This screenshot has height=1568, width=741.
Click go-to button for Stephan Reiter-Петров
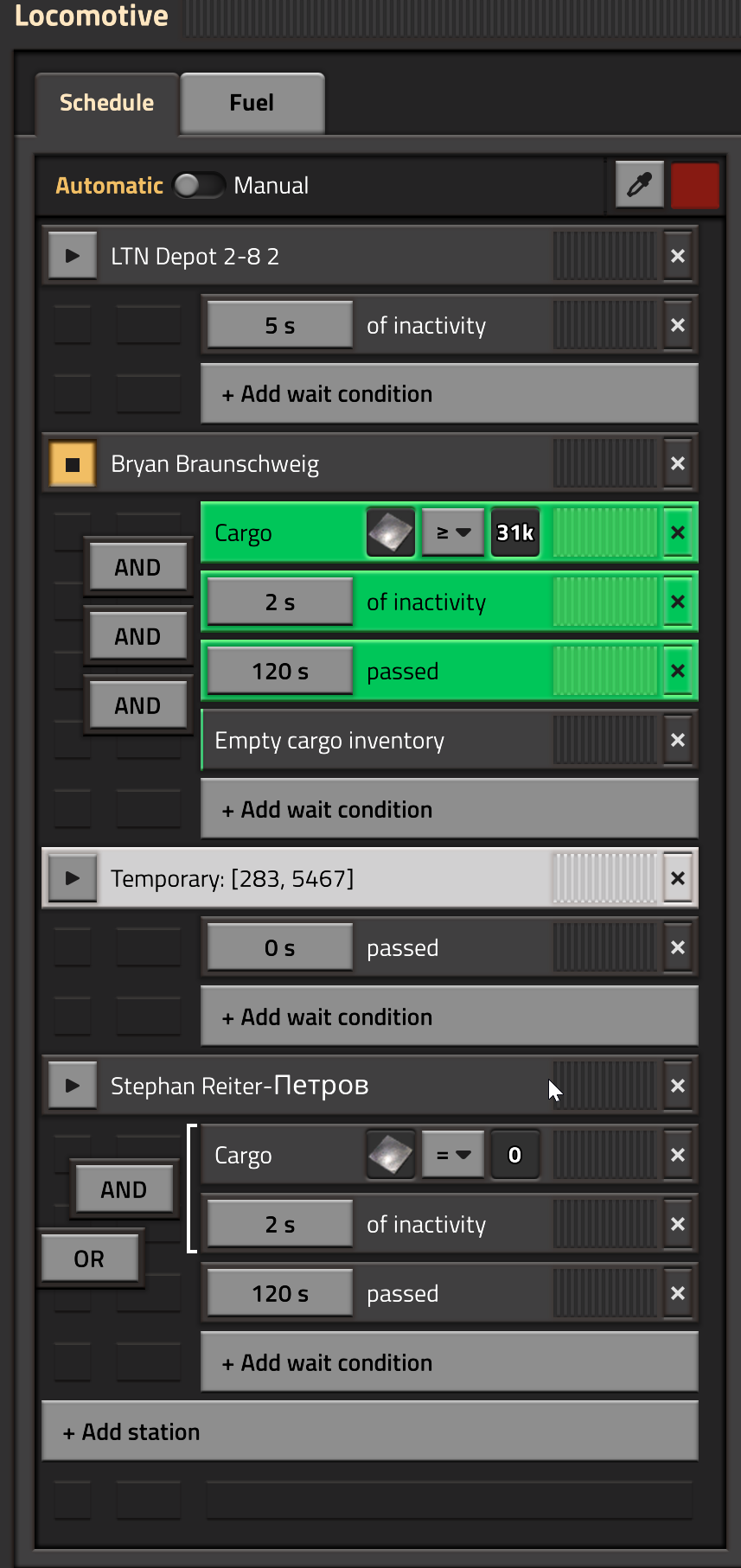(x=73, y=1086)
